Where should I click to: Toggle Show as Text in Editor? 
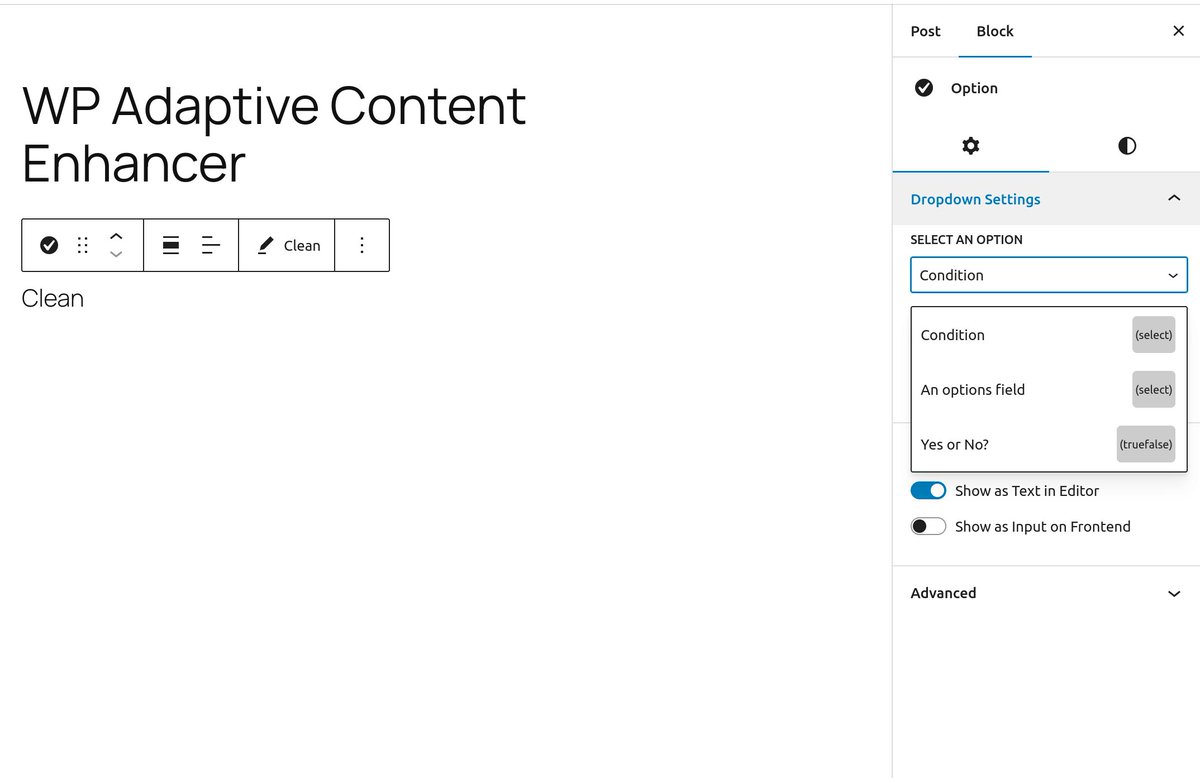coord(928,491)
